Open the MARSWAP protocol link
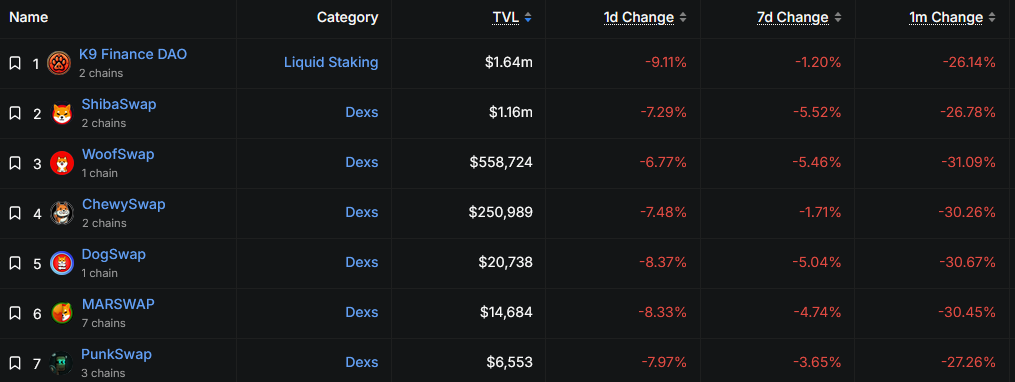Image resolution: width=1015 pixels, height=382 pixels. (x=118, y=304)
